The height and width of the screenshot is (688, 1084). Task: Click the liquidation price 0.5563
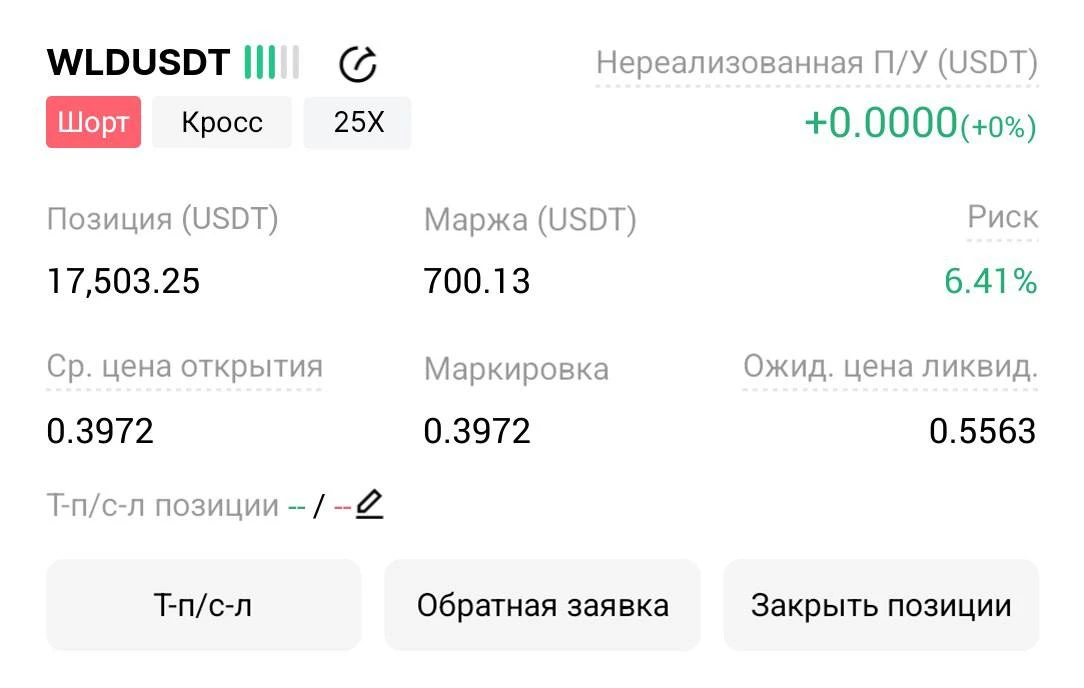pos(982,431)
